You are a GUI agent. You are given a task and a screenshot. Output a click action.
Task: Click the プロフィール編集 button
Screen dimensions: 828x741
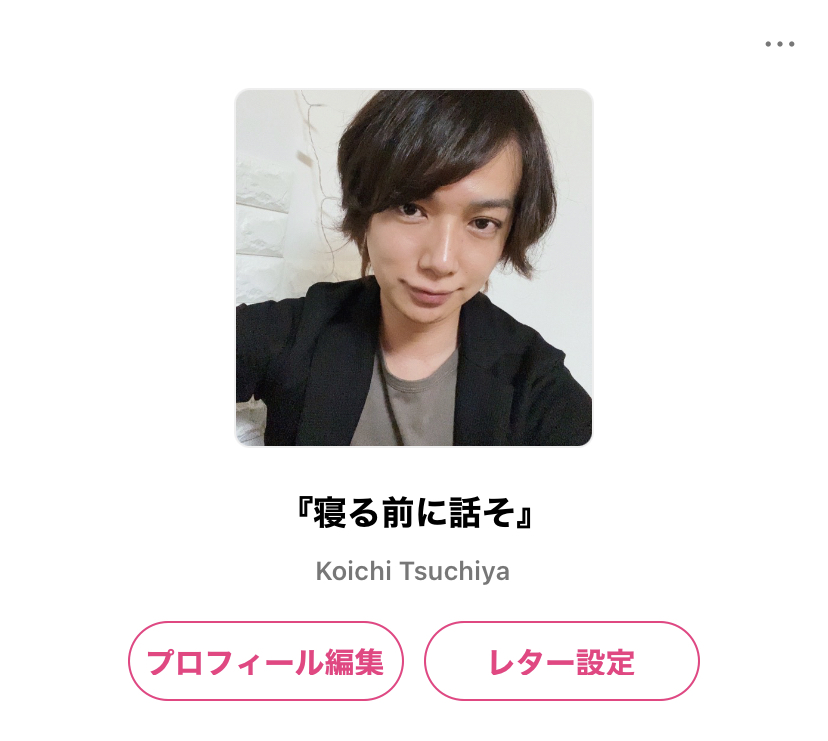(x=266, y=661)
